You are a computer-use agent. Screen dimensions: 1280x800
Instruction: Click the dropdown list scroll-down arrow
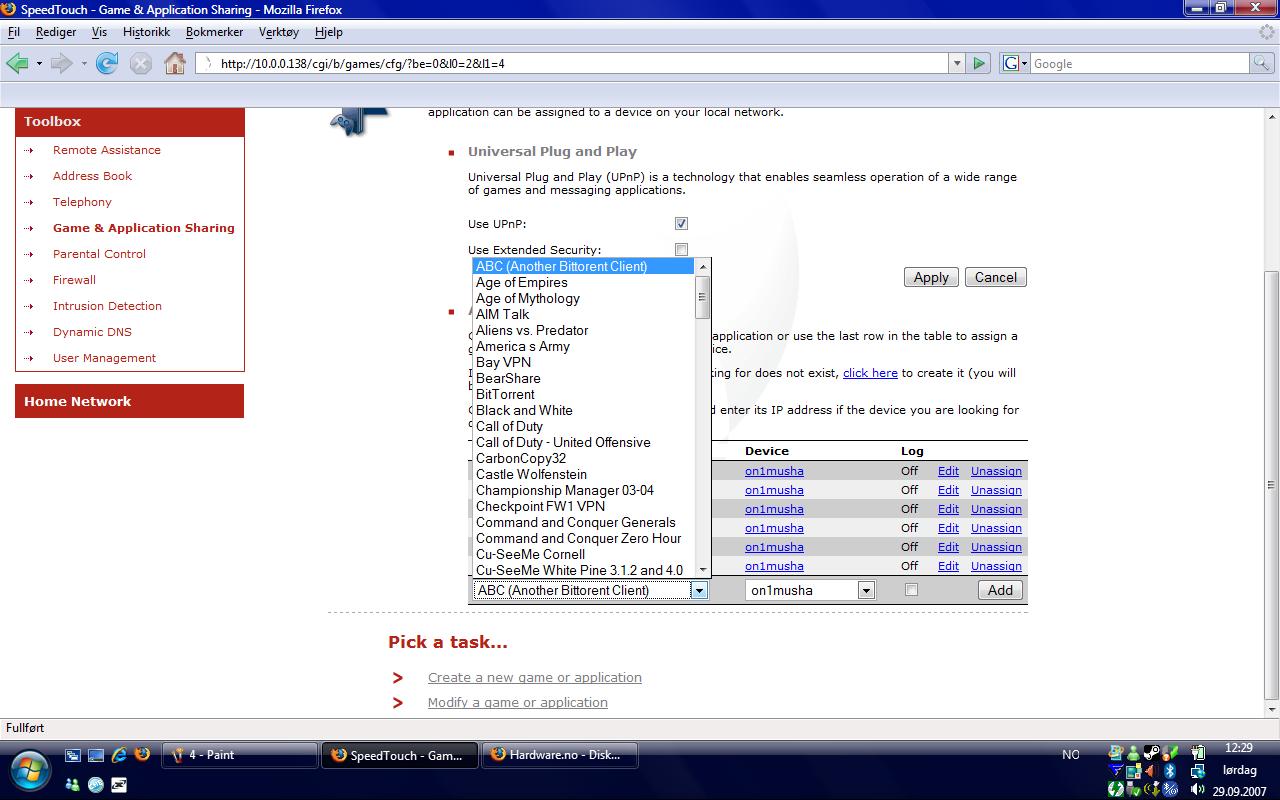tap(703, 570)
